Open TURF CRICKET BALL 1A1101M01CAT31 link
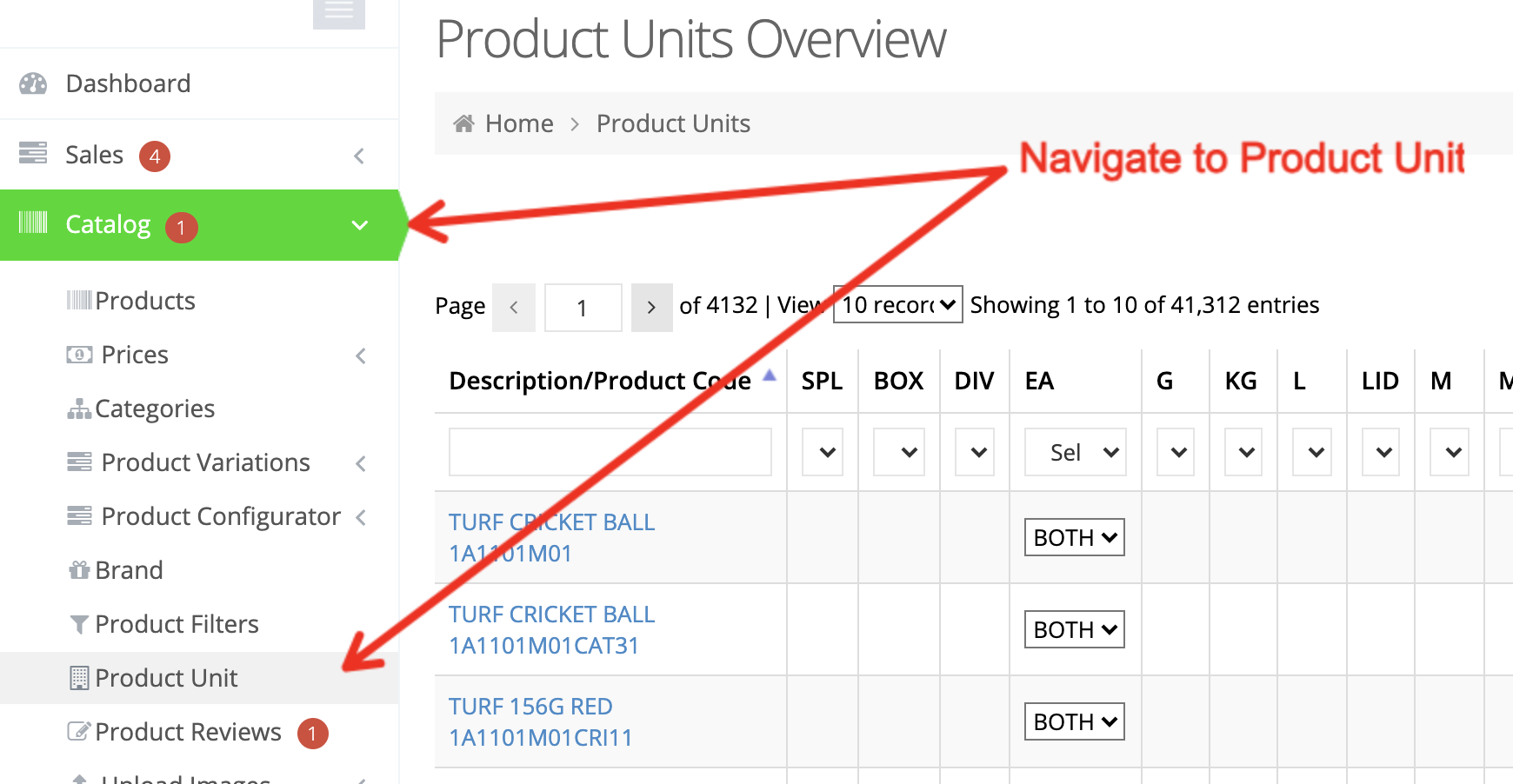 (551, 629)
